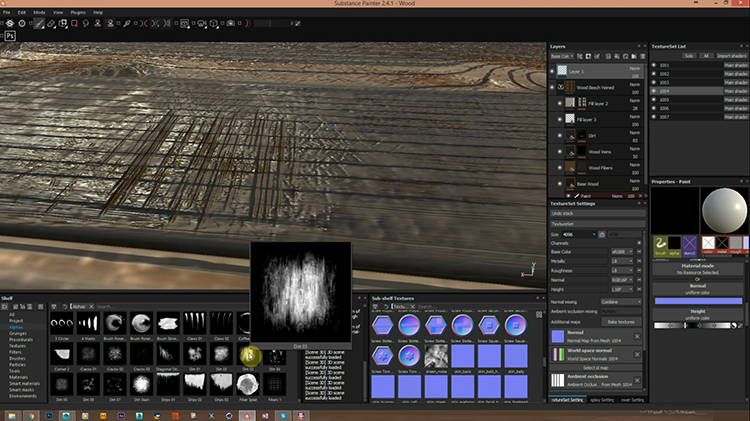Clear the Alphas search filter tag
750x421 pixels.
pyautogui.click(x=91, y=307)
